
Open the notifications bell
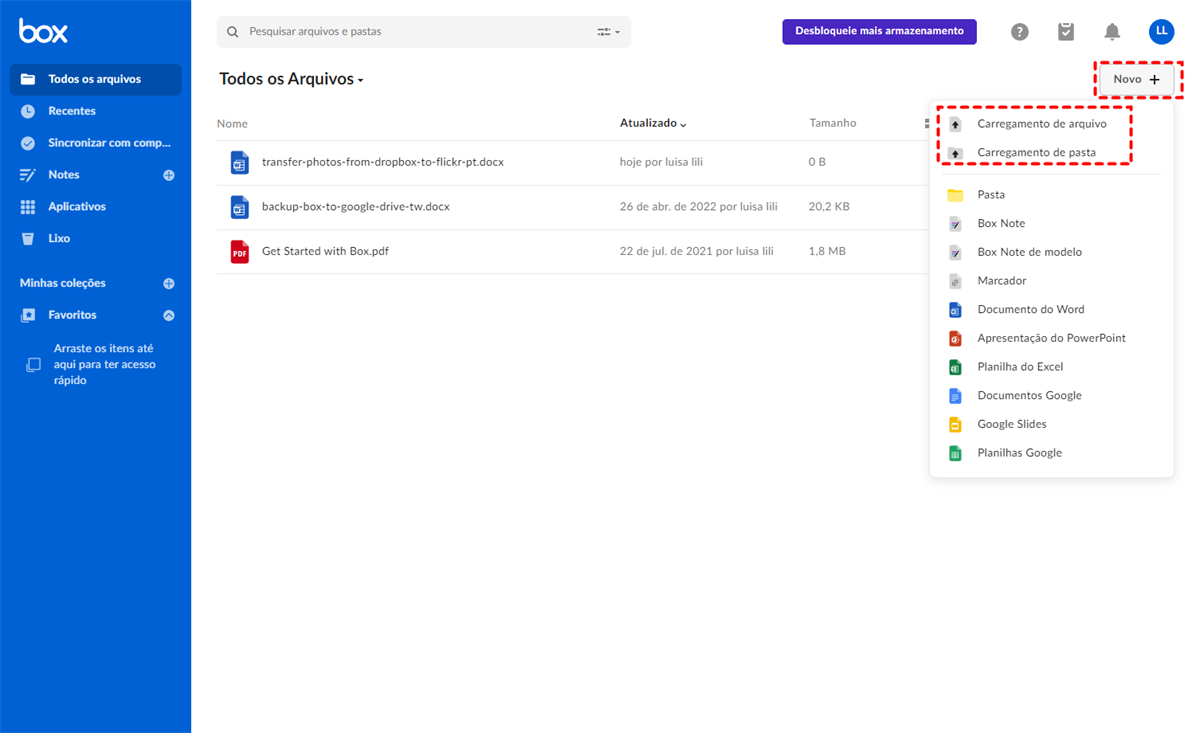coord(1112,32)
